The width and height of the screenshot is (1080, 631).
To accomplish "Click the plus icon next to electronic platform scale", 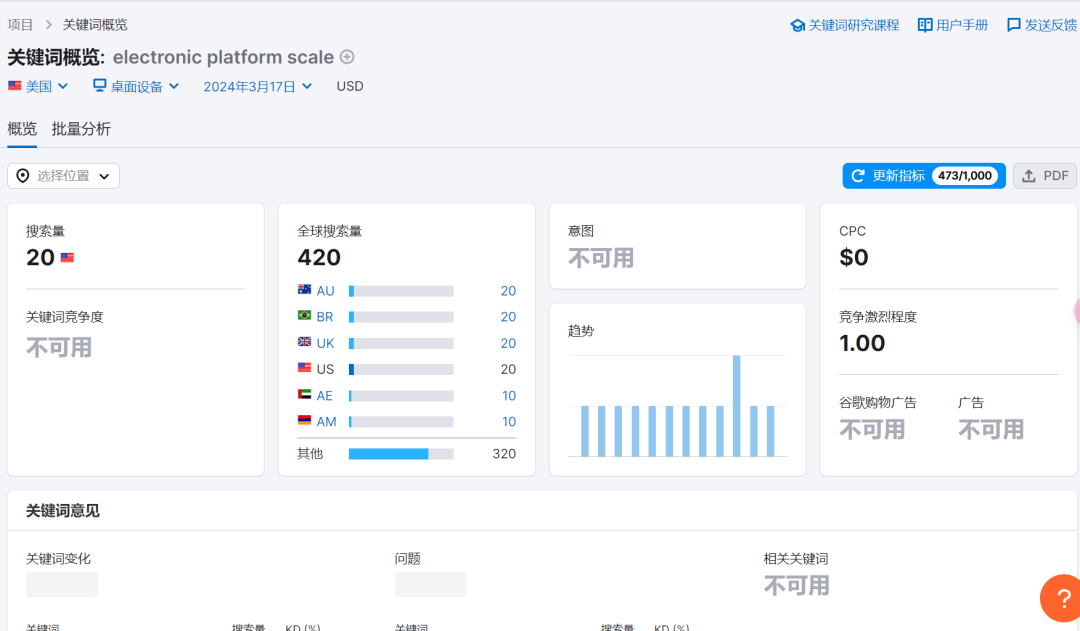I will [346, 57].
